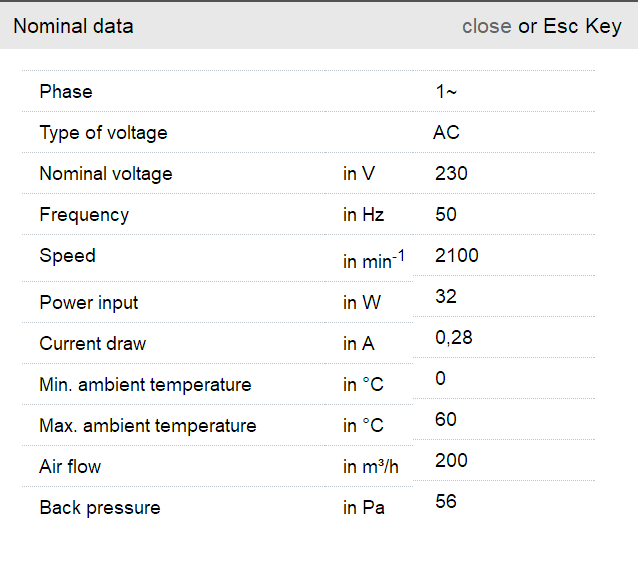
Task: Select the Max. ambient temperature label
Action: 147,426
